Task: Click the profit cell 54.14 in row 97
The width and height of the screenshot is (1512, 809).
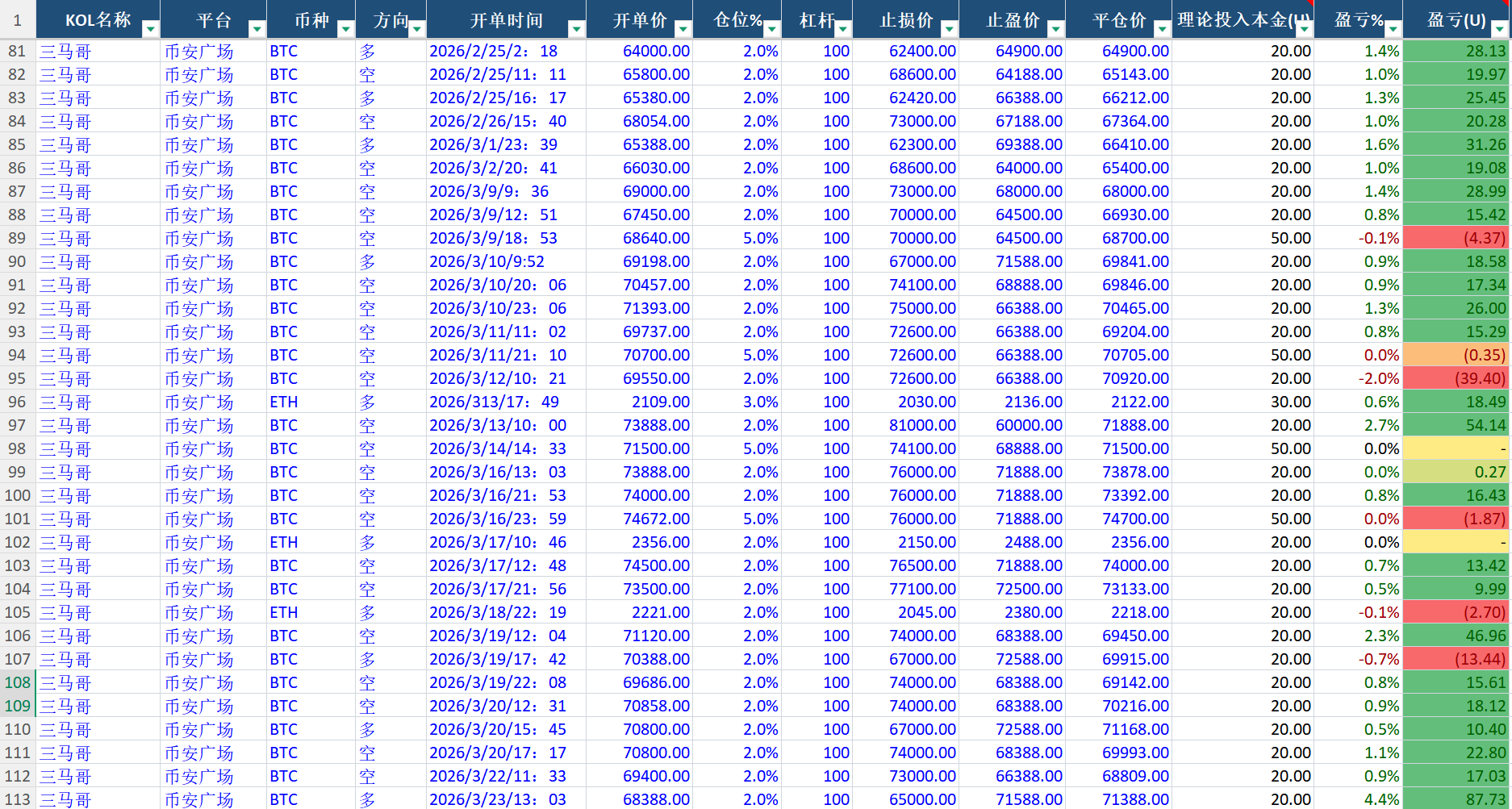Action: [x=1456, y=425]
